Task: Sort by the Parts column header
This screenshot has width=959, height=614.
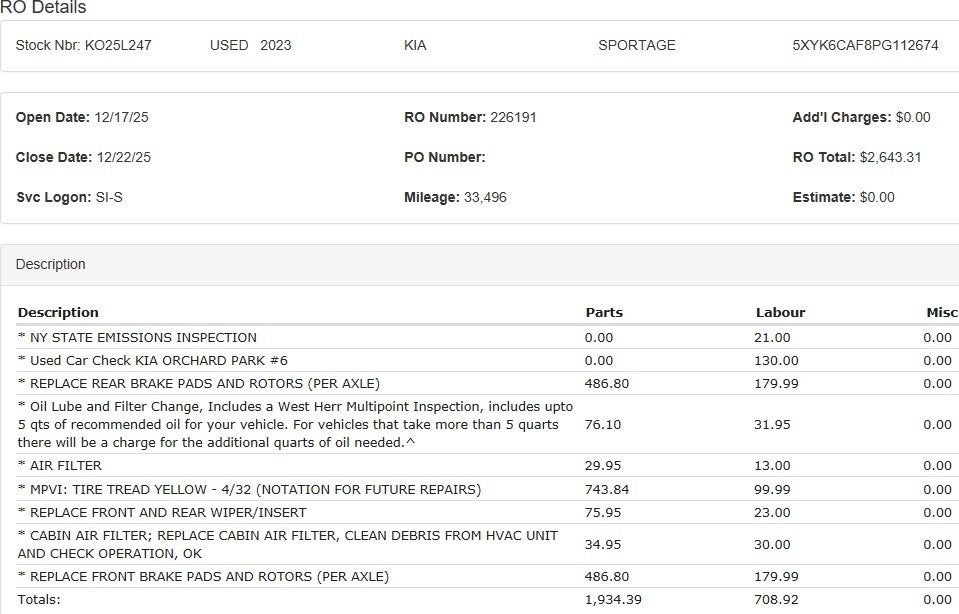Action: (604, 312)
